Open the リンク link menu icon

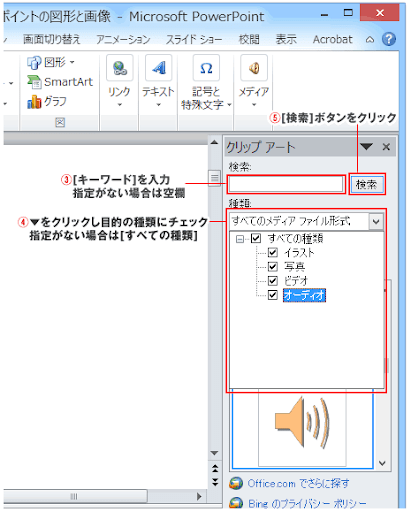(120, 68)
